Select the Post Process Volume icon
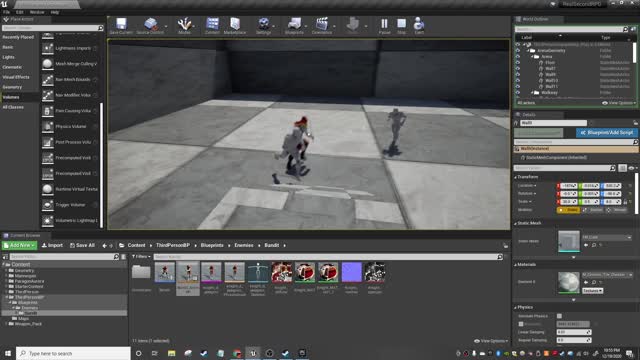 click(47, 142)
